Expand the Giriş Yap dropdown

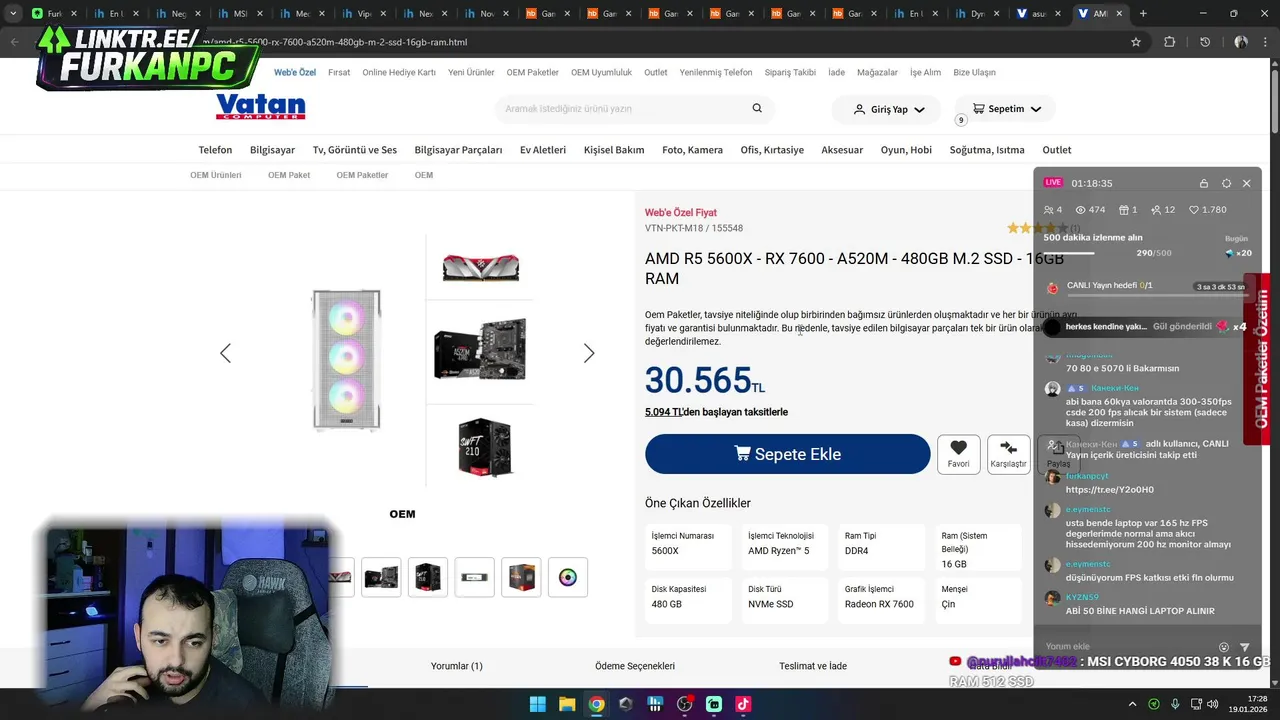point(920,109)
